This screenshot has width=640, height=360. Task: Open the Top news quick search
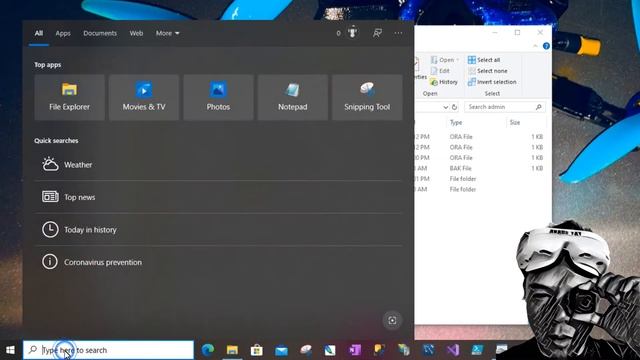(218, 197)
